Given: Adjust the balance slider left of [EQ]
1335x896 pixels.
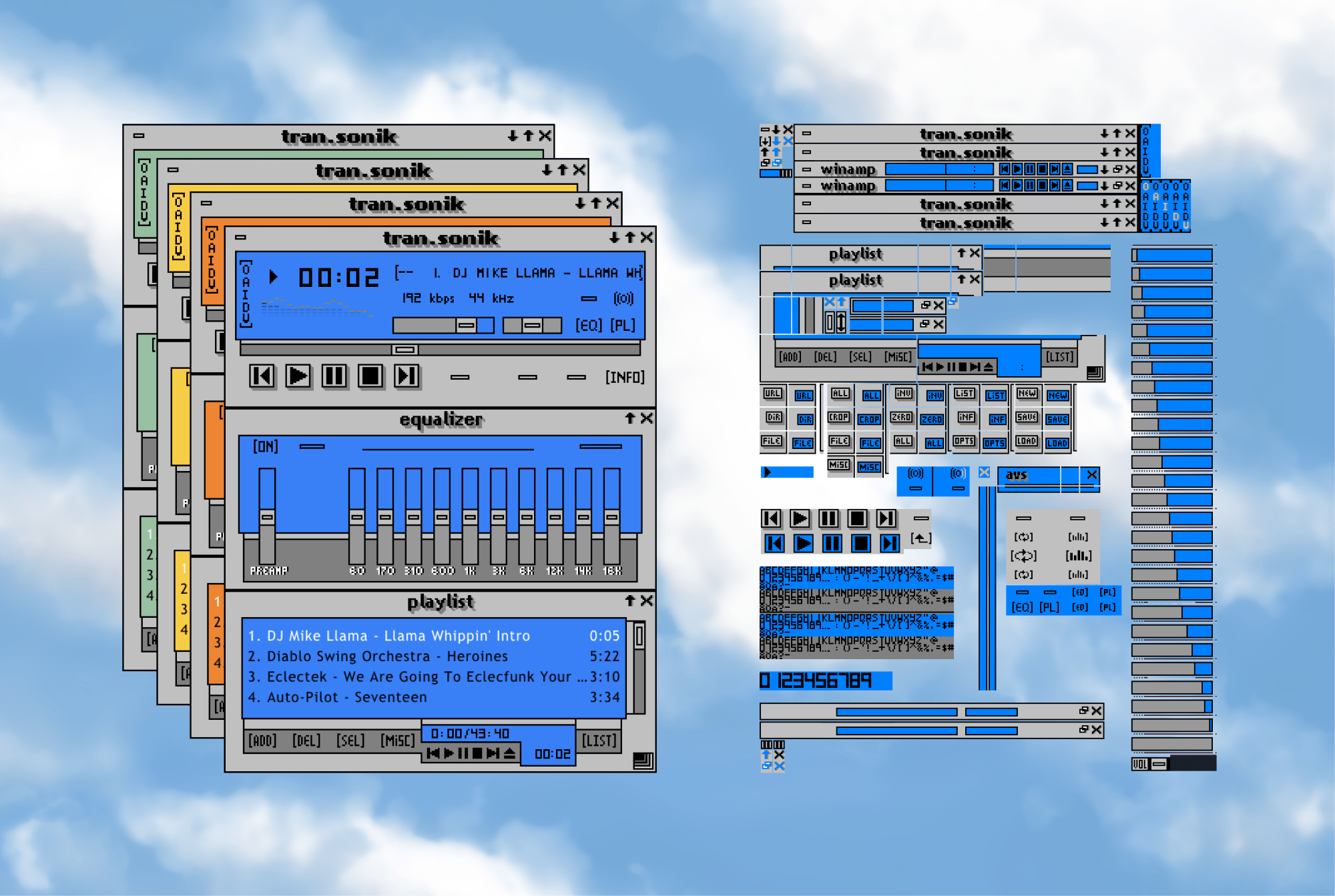Looking at the screenshot, I should 532,326.
